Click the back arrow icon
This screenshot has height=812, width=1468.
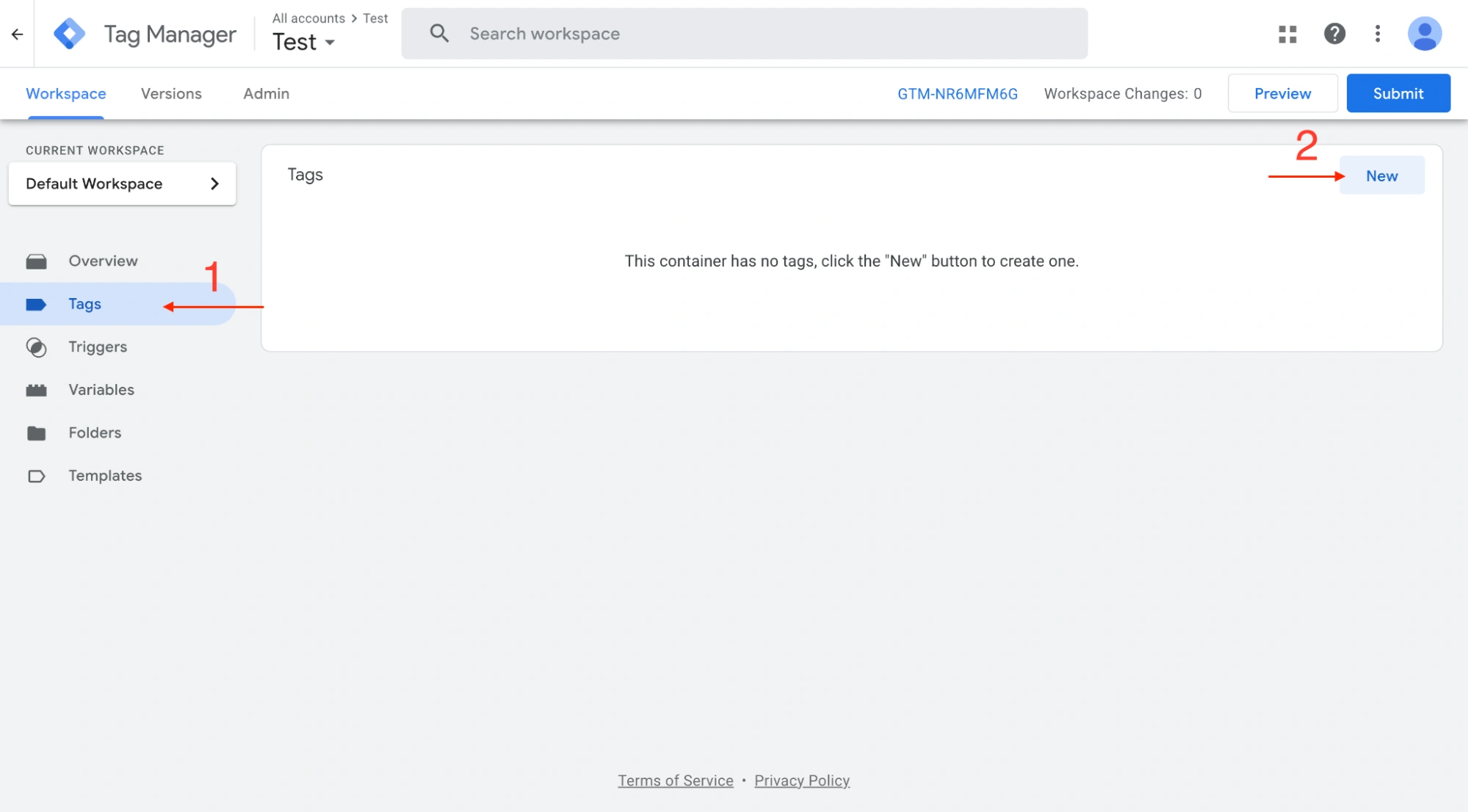click(17, 34)
